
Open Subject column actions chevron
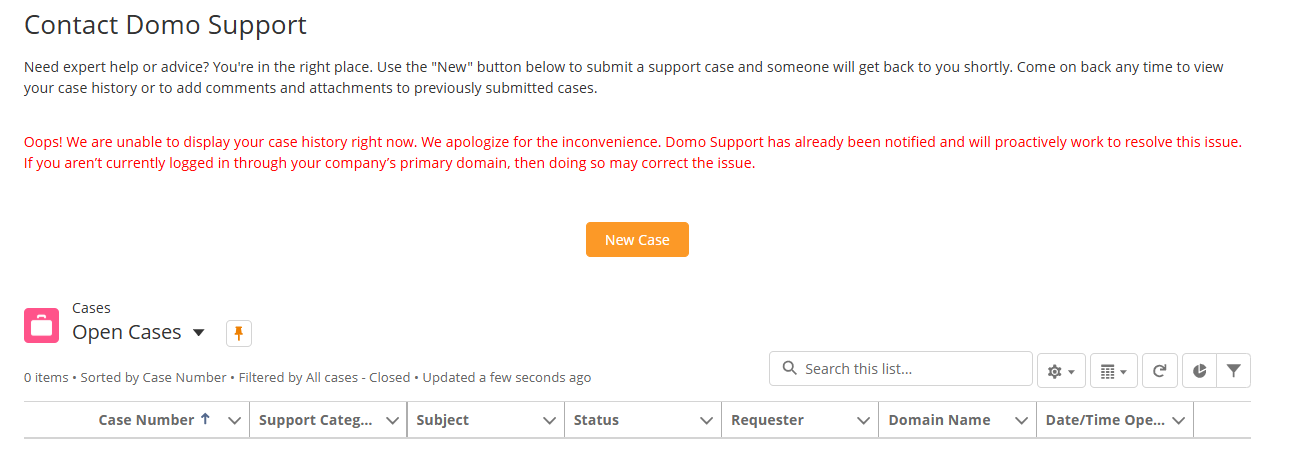point(549,421)
